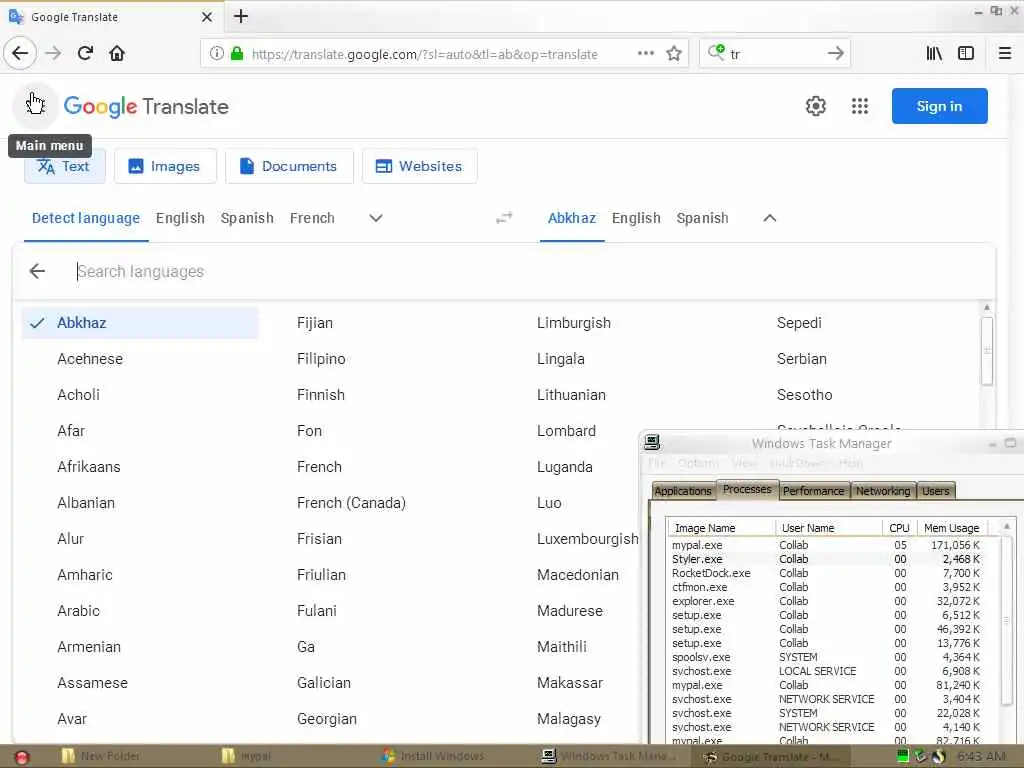Toggle the browser sidebar
This screenshot has height=768, width=1024.
pyautogui.click(x=966, y=53)
